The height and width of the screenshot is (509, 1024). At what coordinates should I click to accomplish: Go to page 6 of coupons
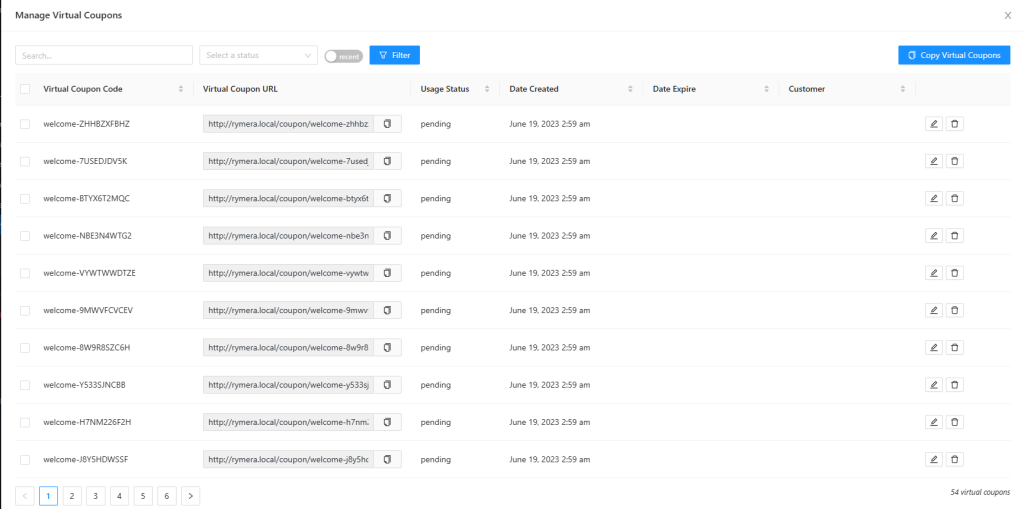166,495
